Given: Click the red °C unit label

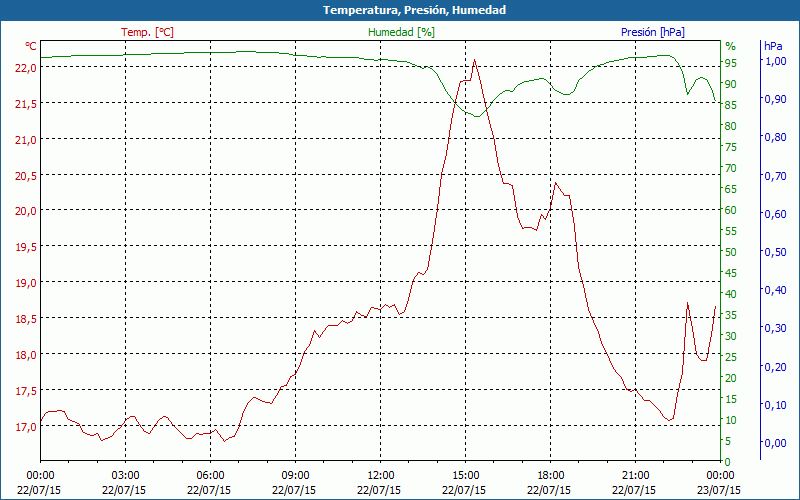Looking at the screenshot, I should tap(31, 46).
